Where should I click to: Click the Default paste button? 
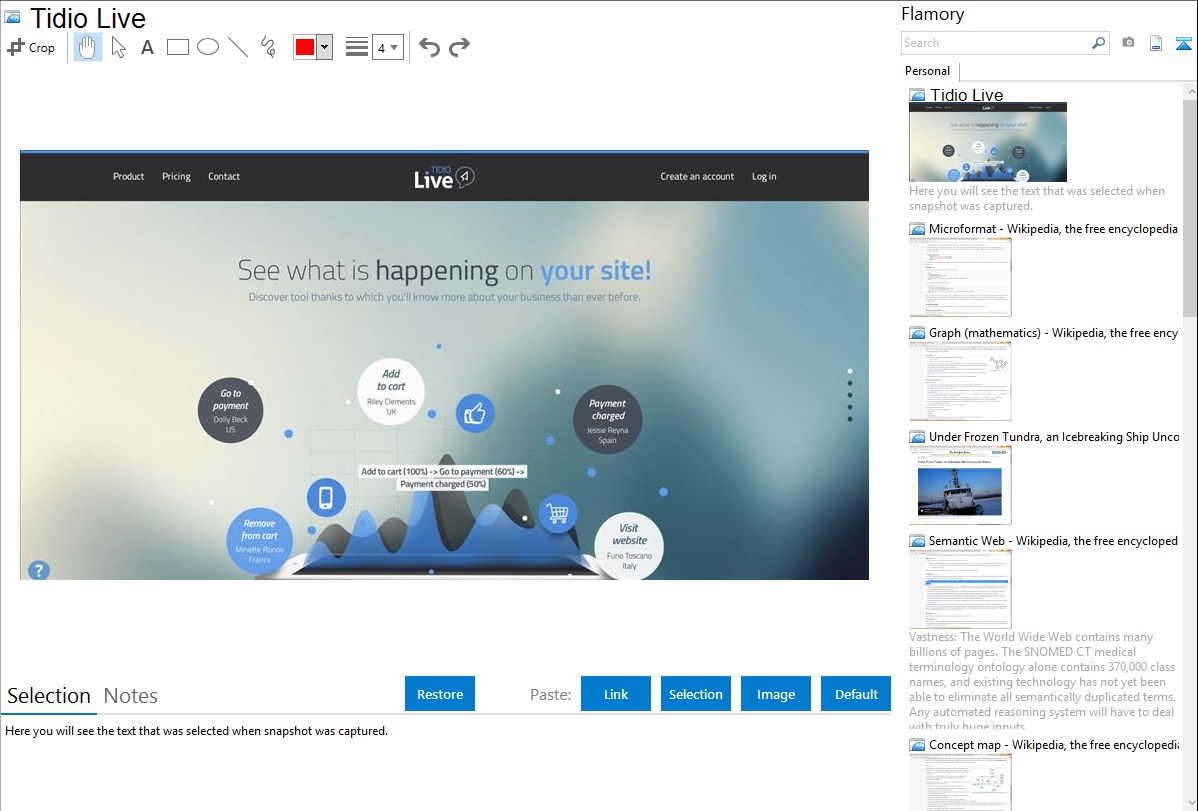tap(856, 694)
